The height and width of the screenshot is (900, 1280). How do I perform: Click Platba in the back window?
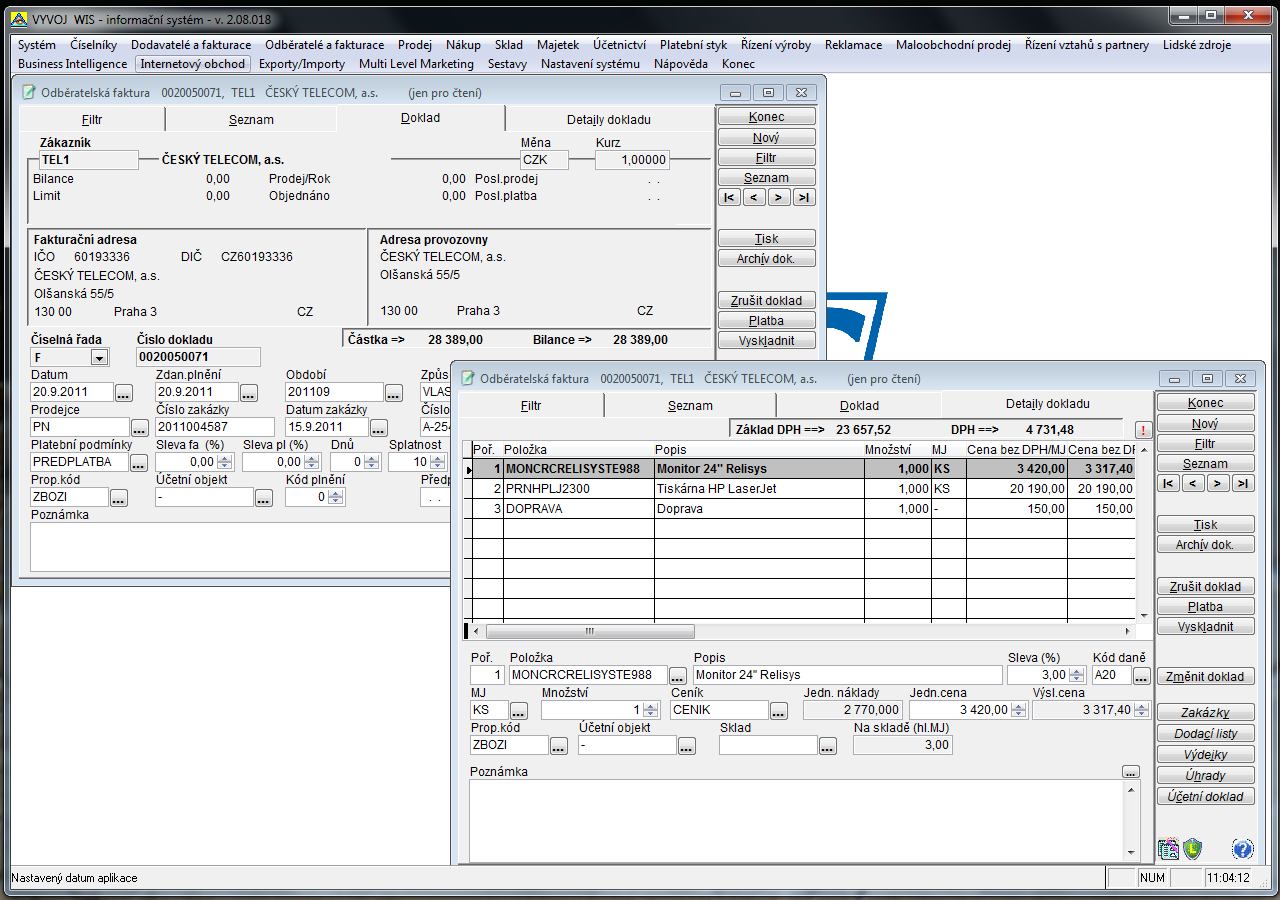click(766, 321)
